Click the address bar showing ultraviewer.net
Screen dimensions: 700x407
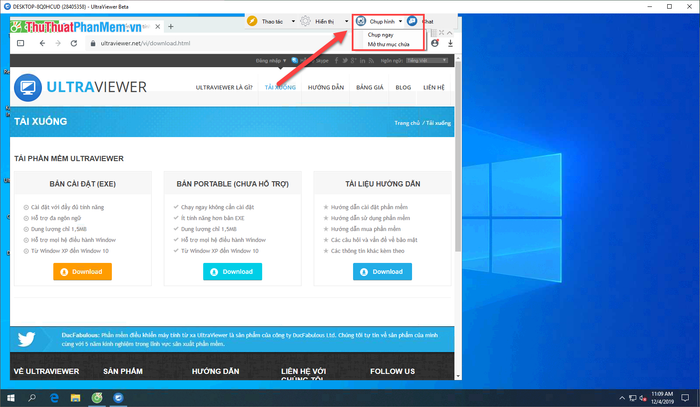[255, 43]
